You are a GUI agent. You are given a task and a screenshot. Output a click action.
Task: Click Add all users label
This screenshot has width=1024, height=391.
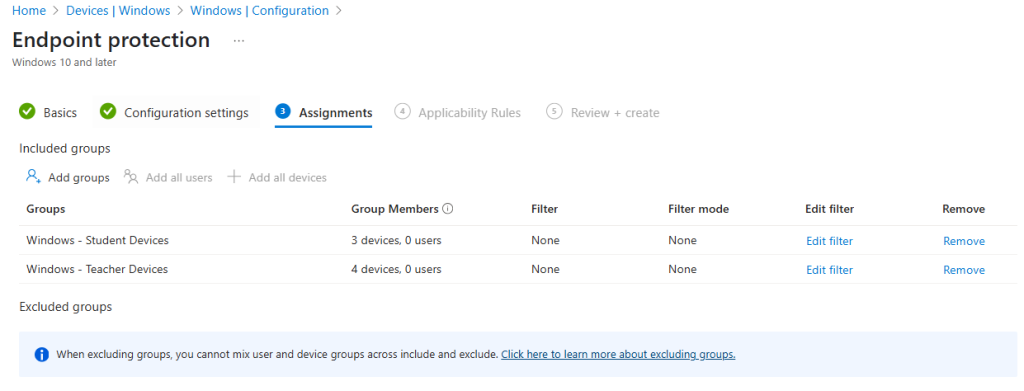(x=179, y=178)
